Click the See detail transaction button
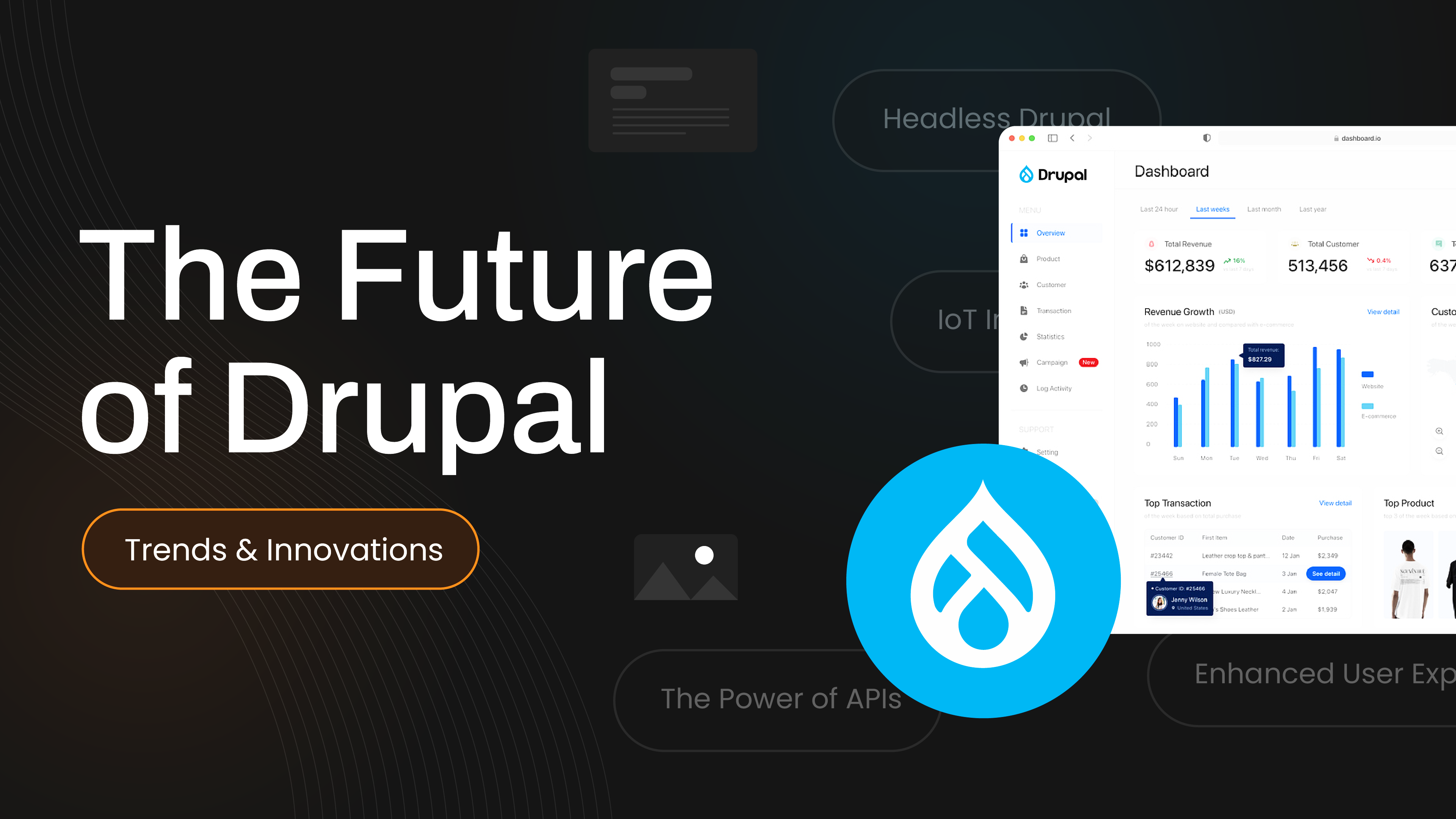This screenshot has width=1456, height=819. pyautogui.click(x=1326, y=572)
